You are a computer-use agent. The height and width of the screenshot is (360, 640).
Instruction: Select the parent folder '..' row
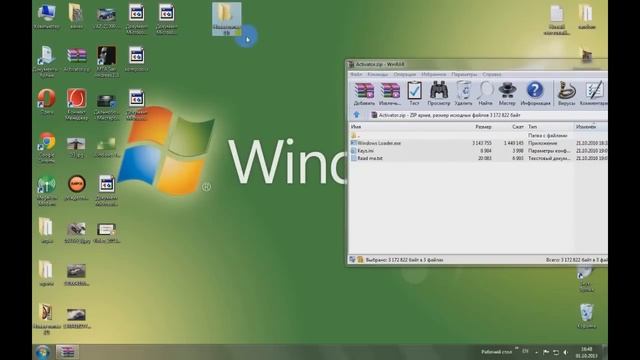(x=478, y=136)
